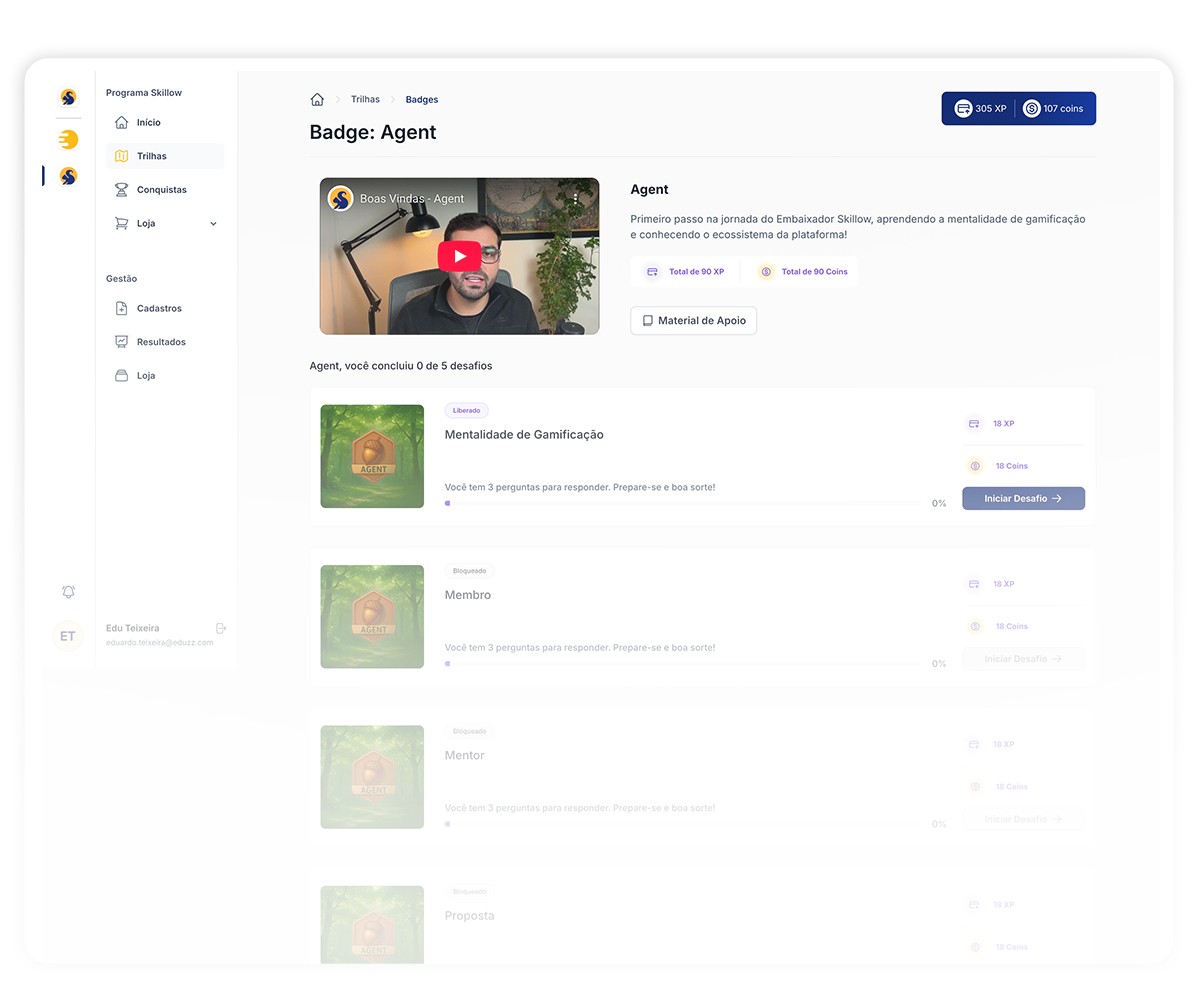This screenshot has width=1200, height=992.
Task: Click the Mentor challenge progress bar
Action: coord(683,824)
